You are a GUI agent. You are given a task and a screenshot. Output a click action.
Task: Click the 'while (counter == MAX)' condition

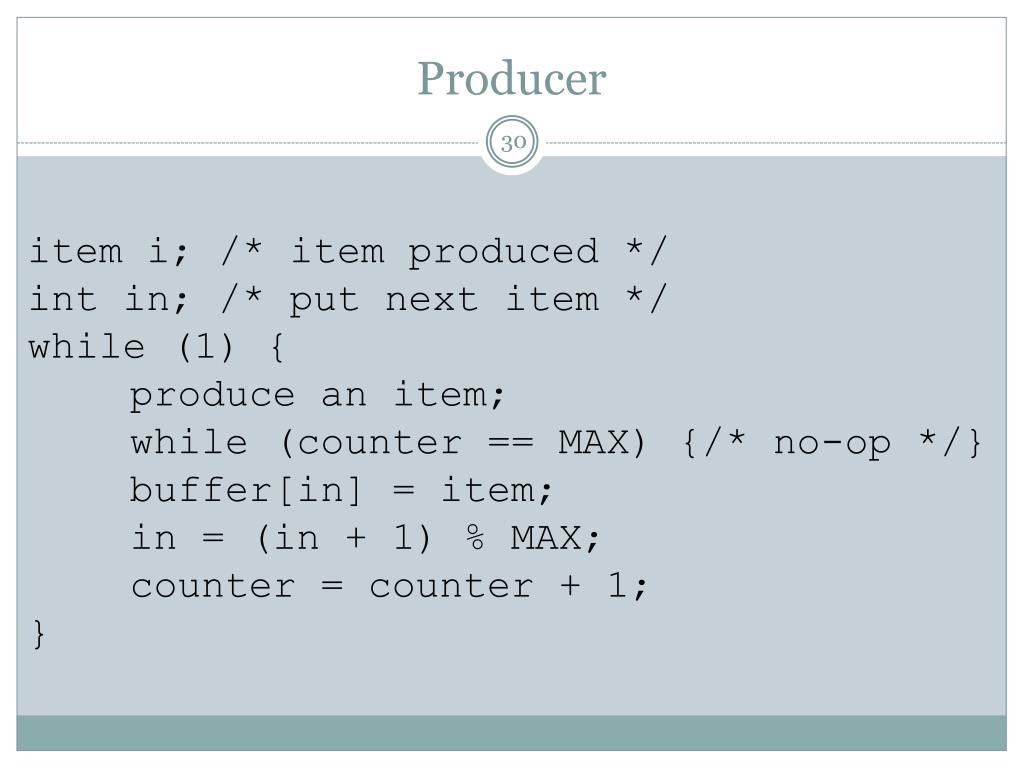tap(389, 443)
